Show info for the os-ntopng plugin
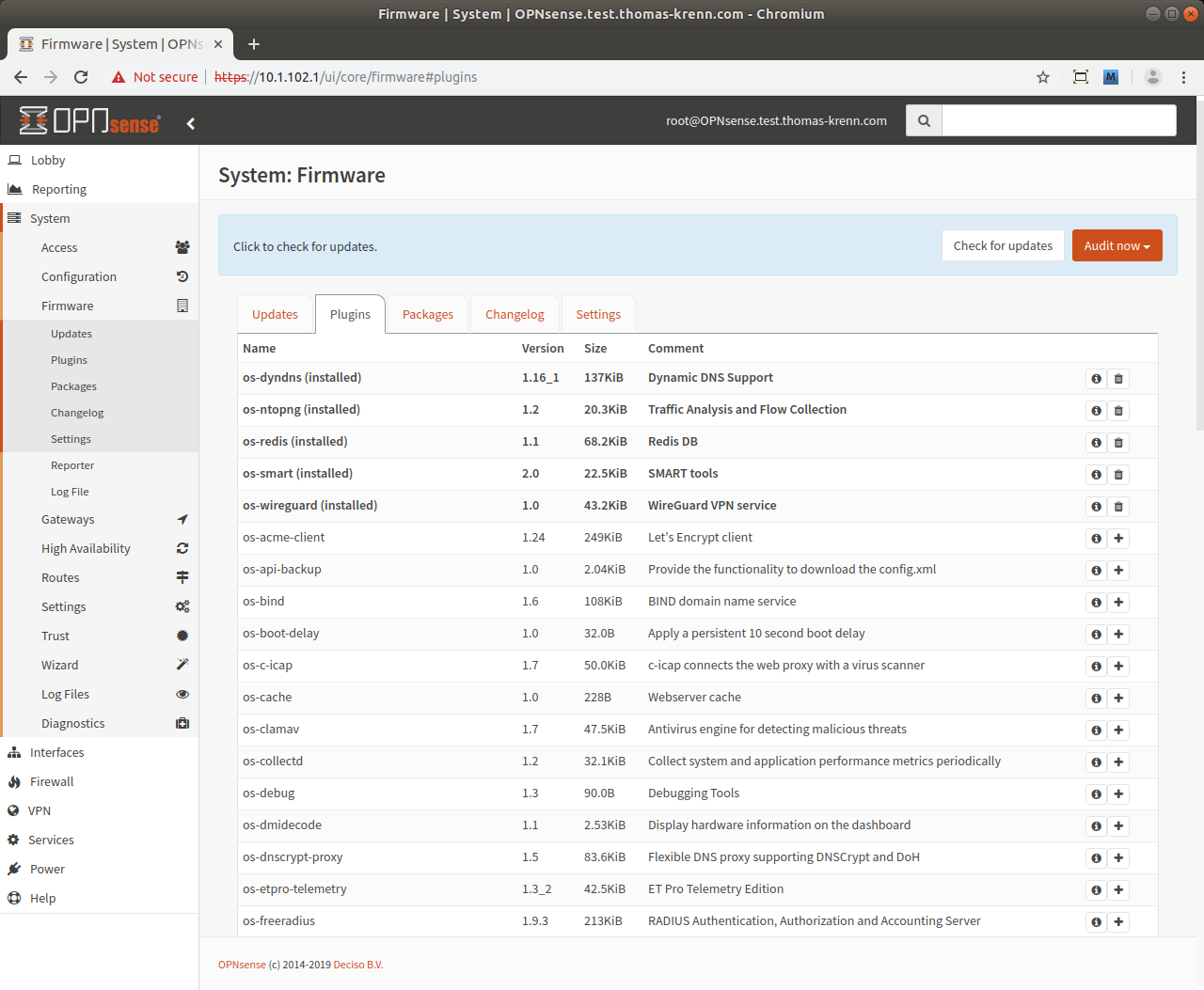The height and width of the screenshot is (990, 1204). pos(1096,411)
